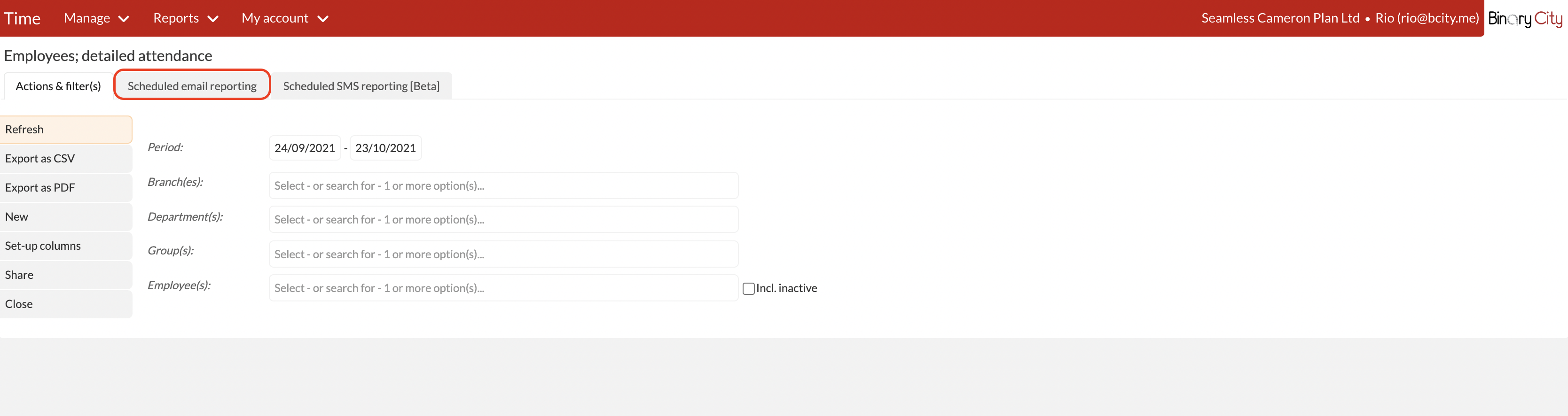Select the Actions & filter(s) tab
The image size is (1568, 416).
click(x=58, y=86)
